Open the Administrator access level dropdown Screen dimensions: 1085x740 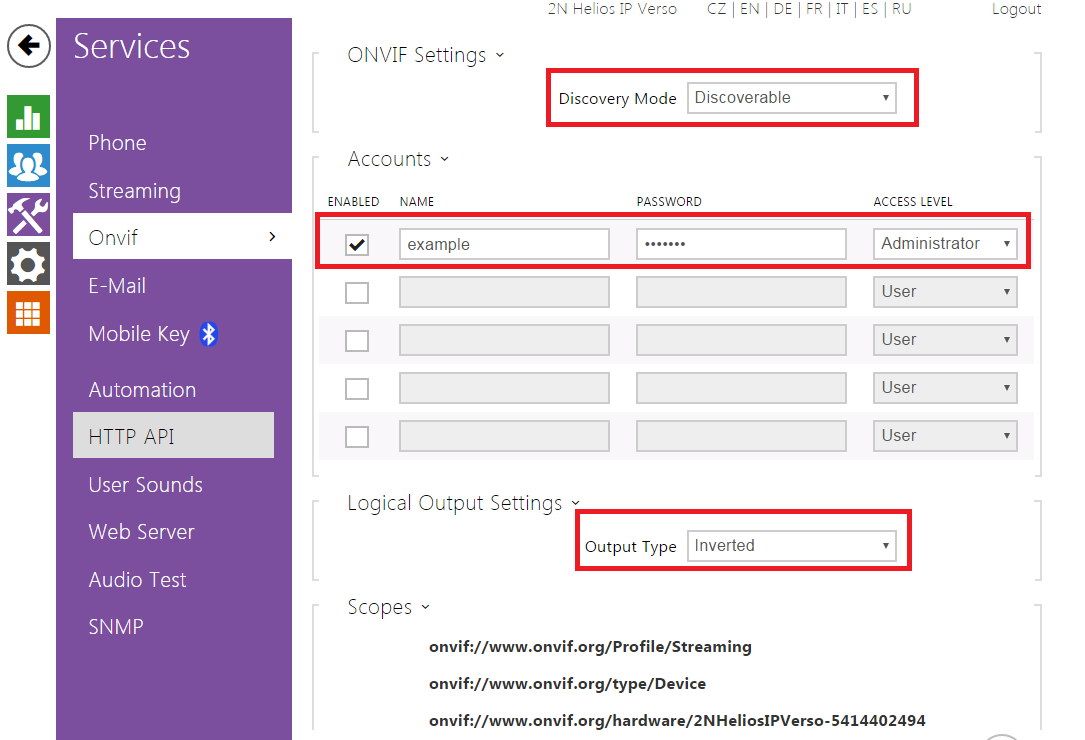coord(945,244)
